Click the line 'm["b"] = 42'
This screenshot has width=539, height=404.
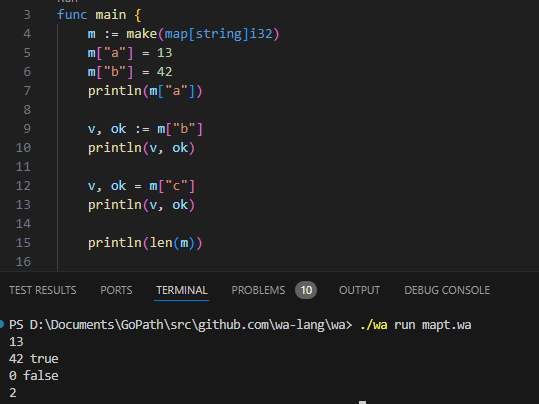130,72
